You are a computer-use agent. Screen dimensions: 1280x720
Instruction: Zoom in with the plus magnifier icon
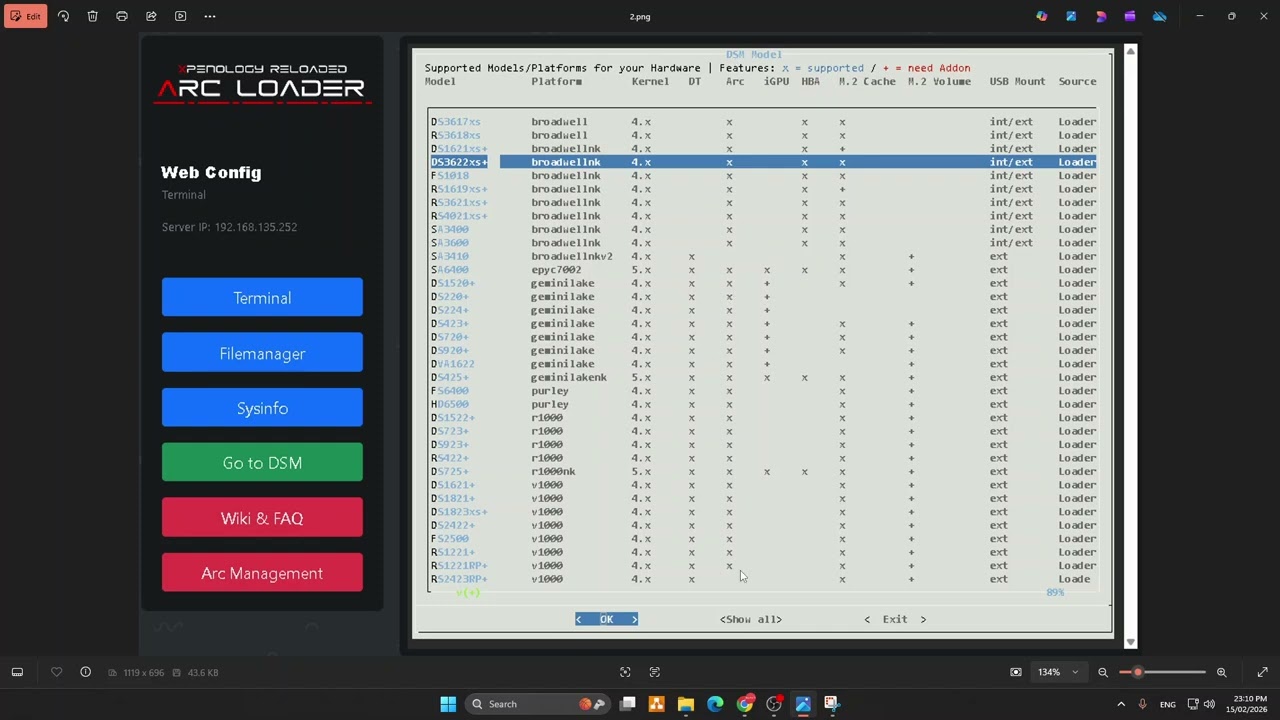[1221, 672]
